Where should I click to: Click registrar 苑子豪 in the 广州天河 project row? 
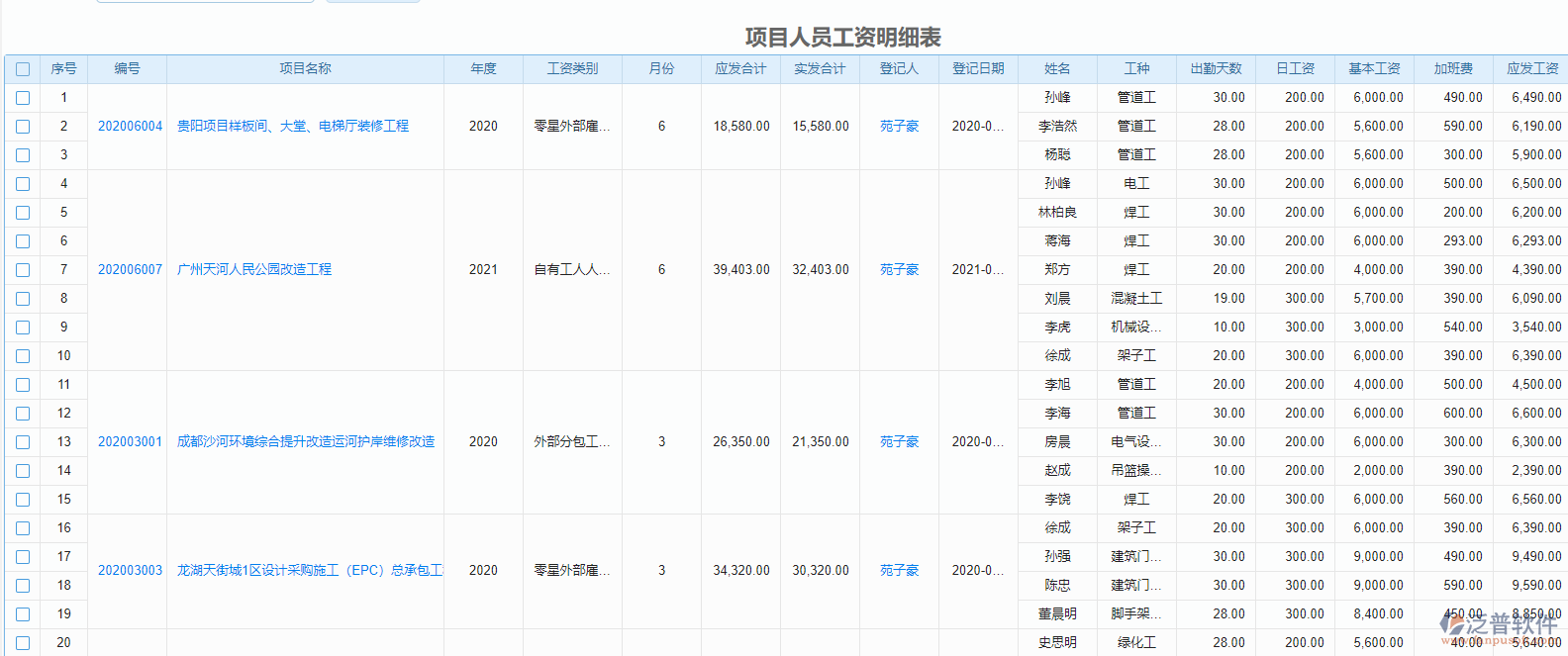899,270
